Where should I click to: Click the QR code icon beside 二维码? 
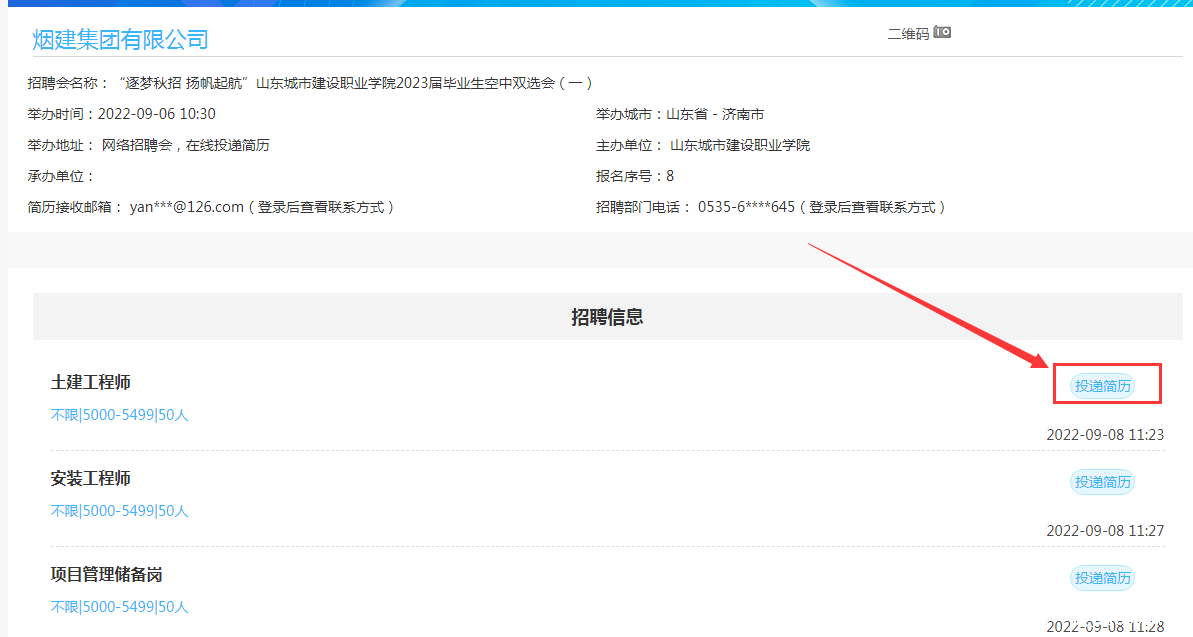pos(942,33)
